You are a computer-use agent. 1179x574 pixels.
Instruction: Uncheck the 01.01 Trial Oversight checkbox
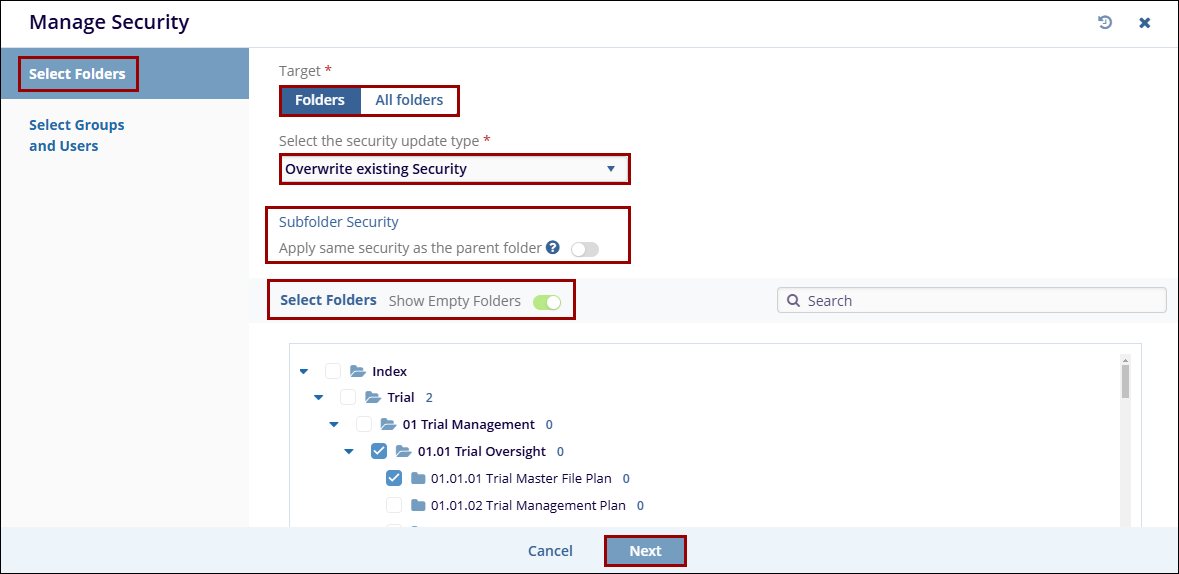point(379,451)
